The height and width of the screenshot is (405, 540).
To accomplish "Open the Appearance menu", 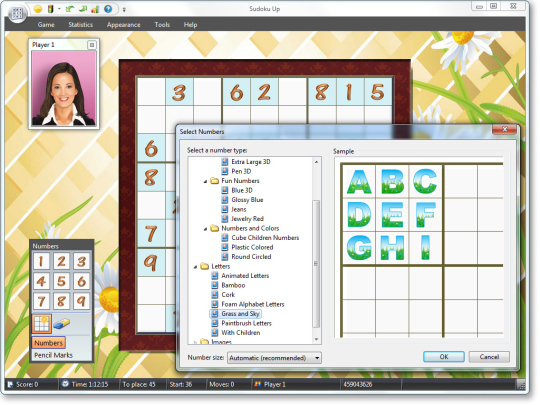I will point(124,25).
